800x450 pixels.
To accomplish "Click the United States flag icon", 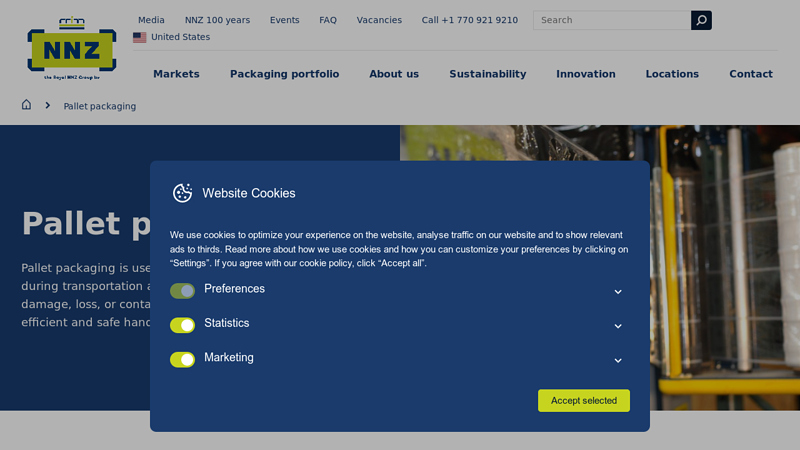I will (x=139, y=37).
